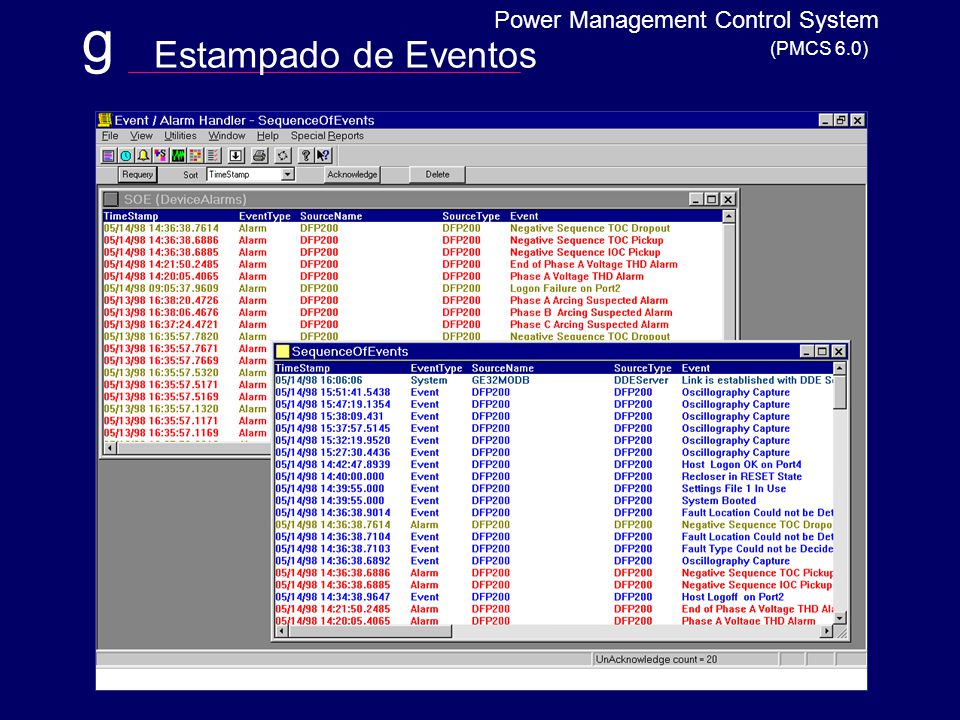Viewport: 960px width, 720px height.
Task: Click the Acknowledge button
Action: point(352,174)
